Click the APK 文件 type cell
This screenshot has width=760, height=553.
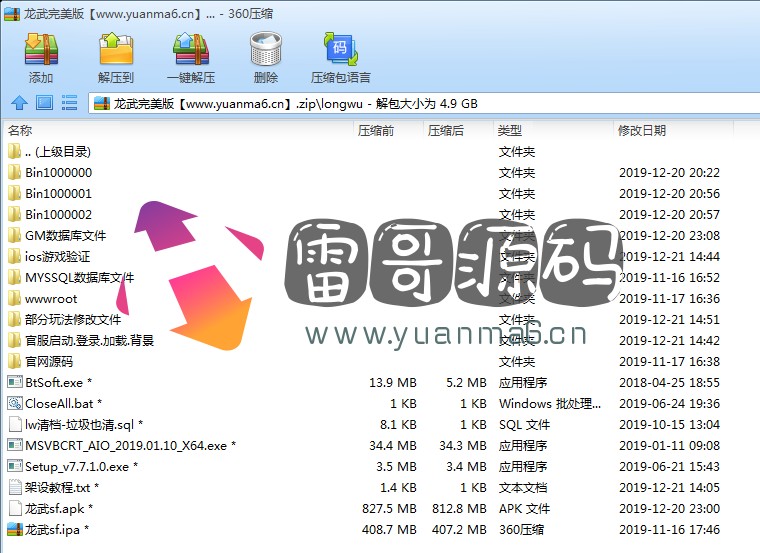tap(524, 509)
